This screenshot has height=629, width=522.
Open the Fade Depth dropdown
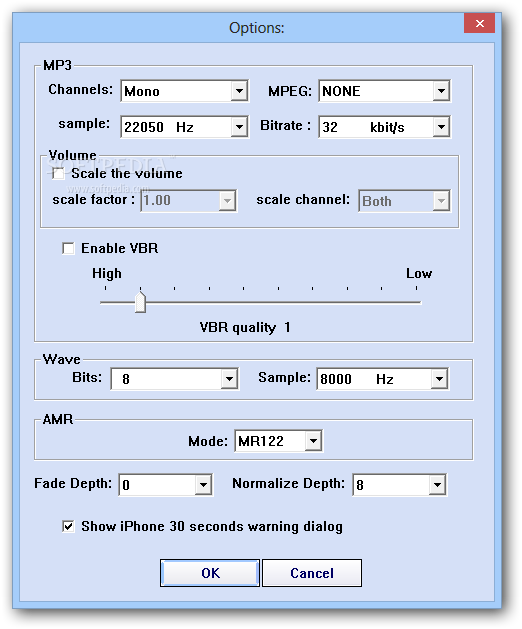click(166, 485)
